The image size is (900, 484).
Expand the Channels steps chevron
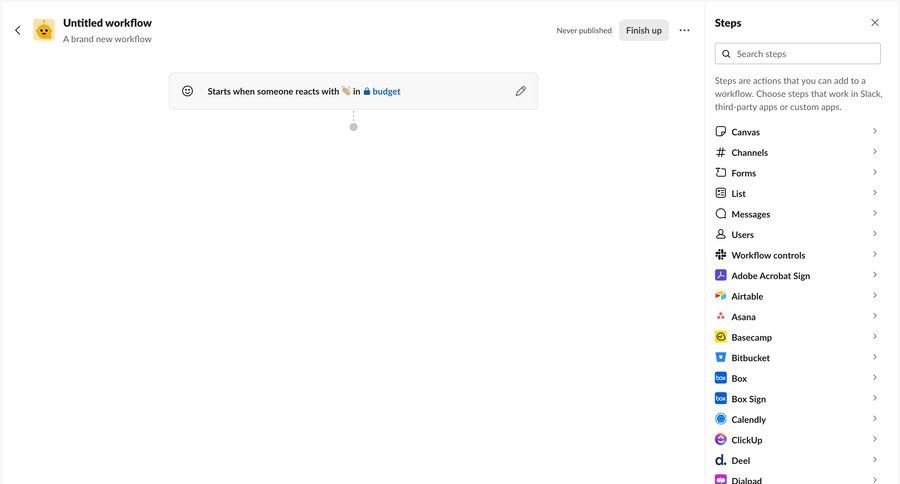[x=874, y=152]
